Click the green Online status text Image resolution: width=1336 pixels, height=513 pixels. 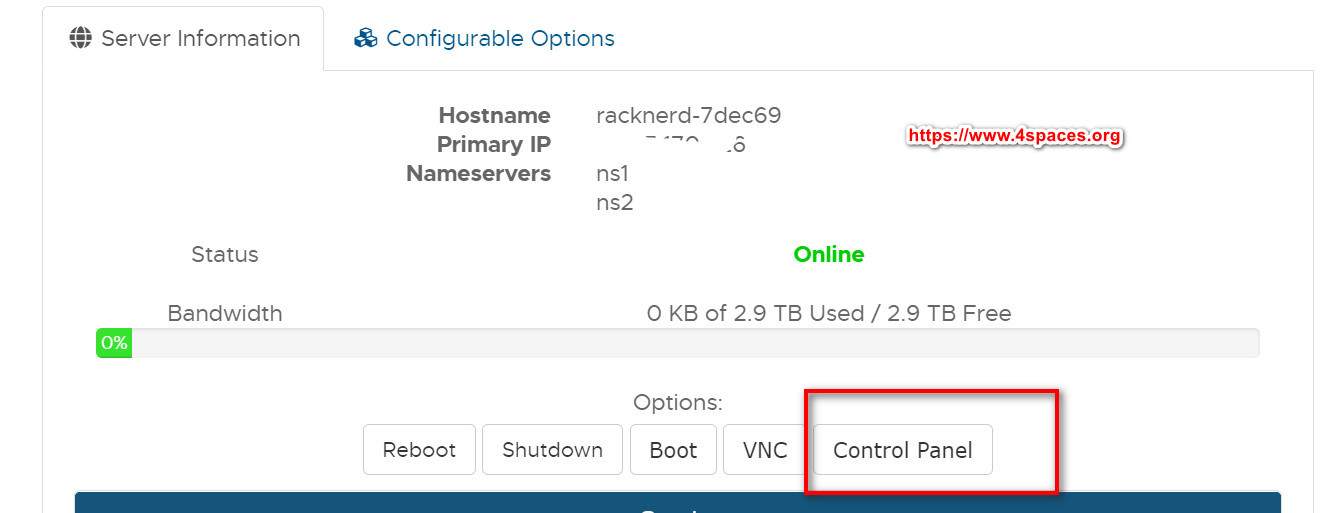(x=828, y=254)
